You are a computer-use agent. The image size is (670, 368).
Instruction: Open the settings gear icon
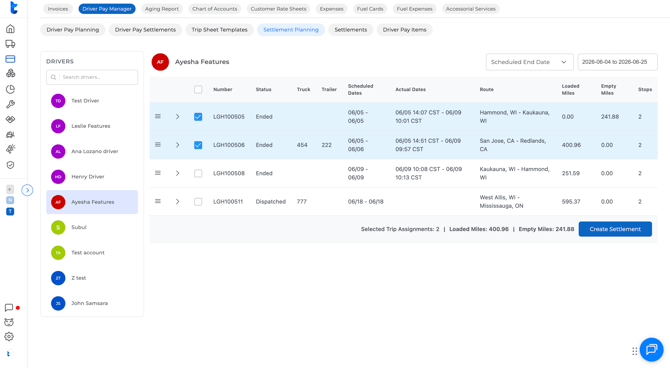(9, 337)
